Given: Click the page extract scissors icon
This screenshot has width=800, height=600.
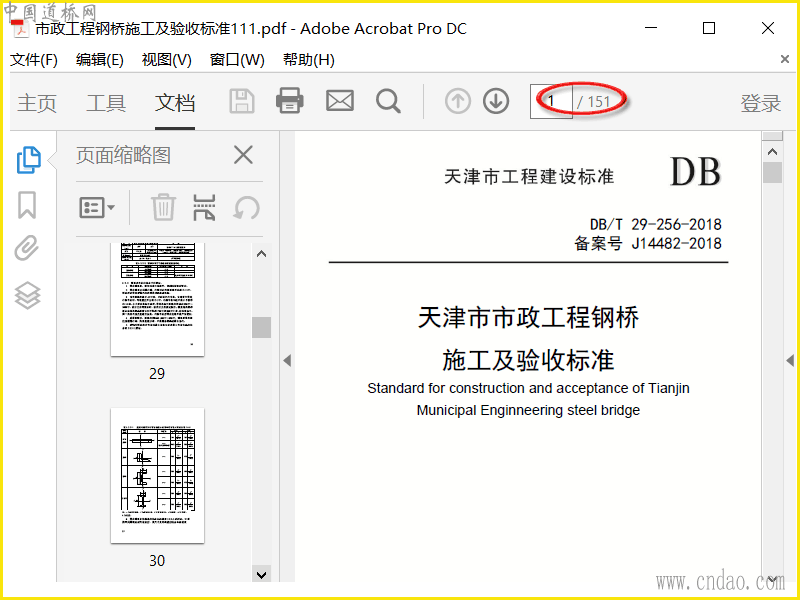Looking at the screenshot, I should 204,208.
